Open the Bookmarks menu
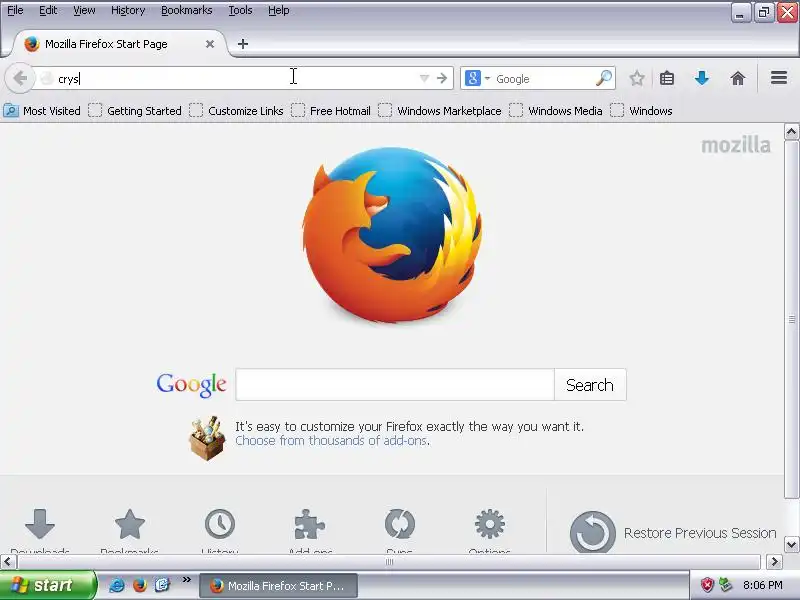The width and height of the screenshot is (800, 600). click(187, 10)
